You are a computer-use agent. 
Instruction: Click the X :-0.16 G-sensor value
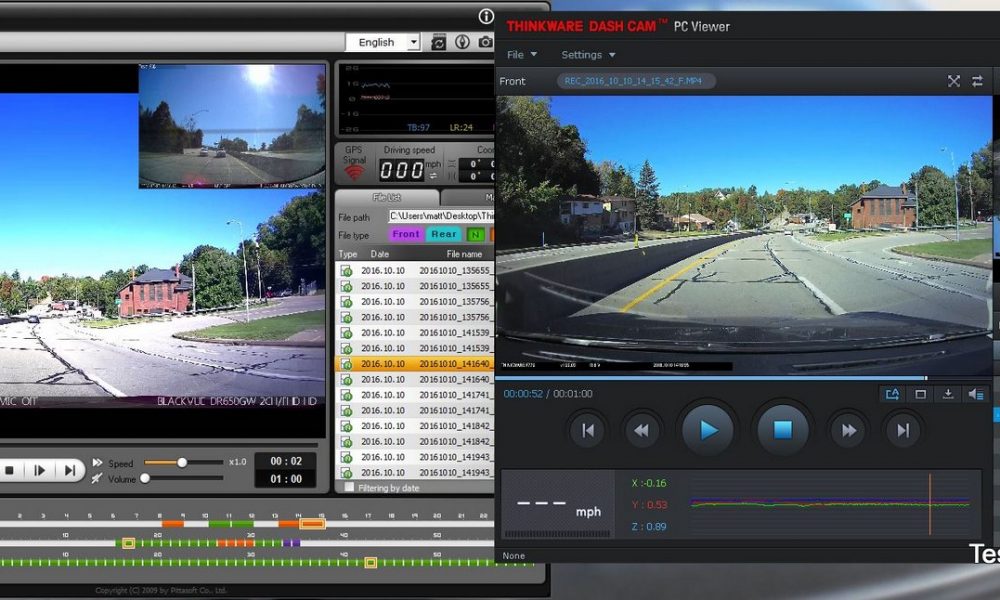click(649, 483)
